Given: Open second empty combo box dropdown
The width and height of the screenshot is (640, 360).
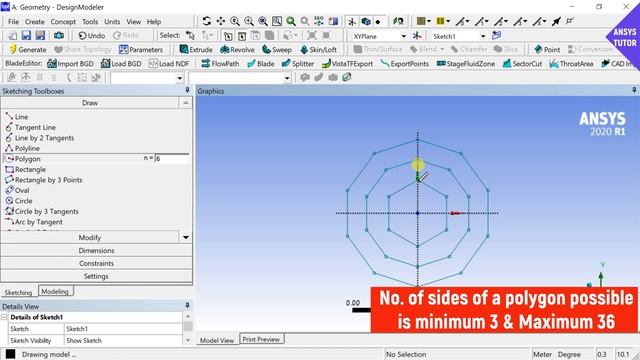Looking at the screenshot, I should (x=287, y=78).
